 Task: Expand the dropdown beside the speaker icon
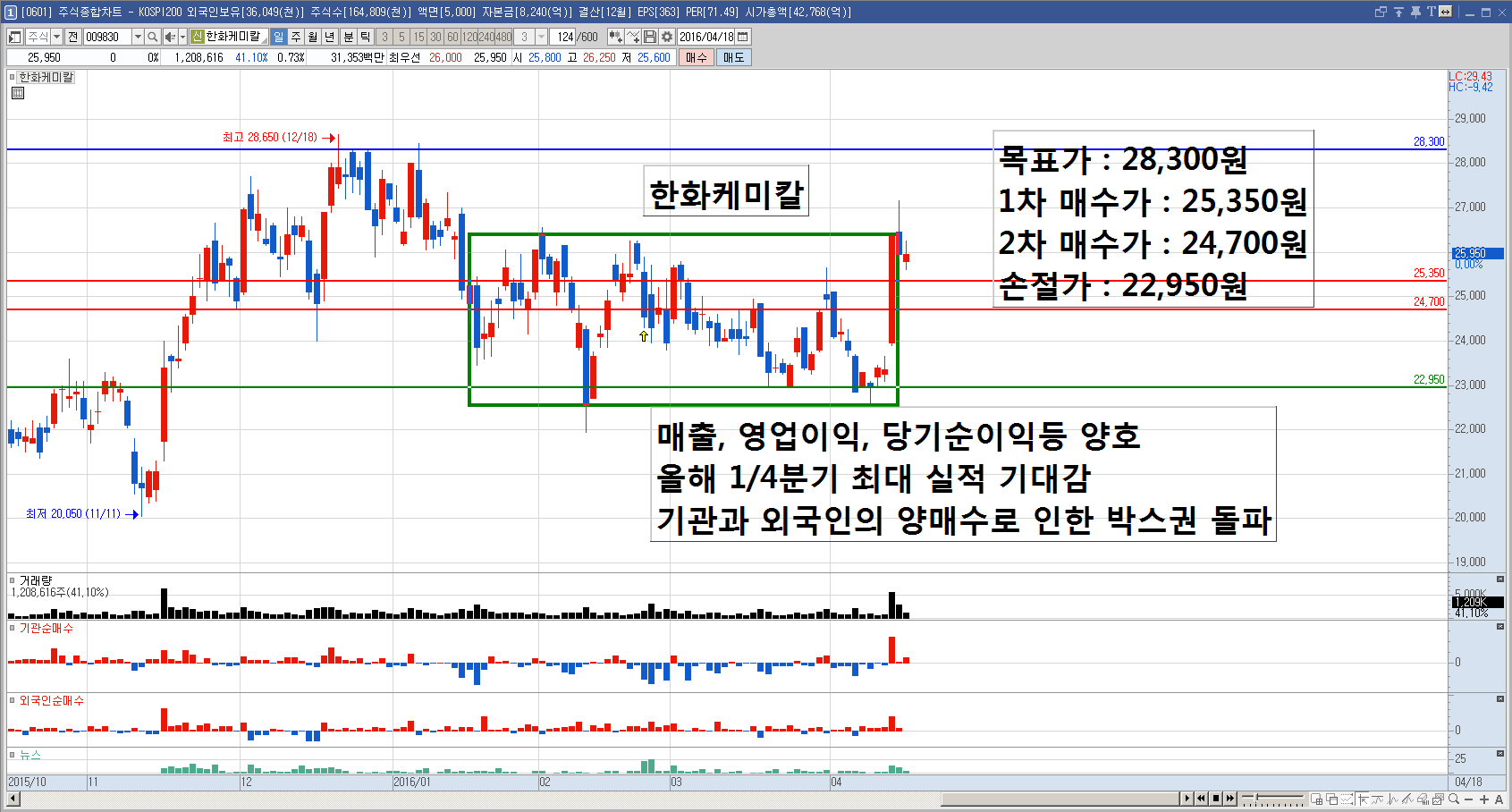click(182, 37)
